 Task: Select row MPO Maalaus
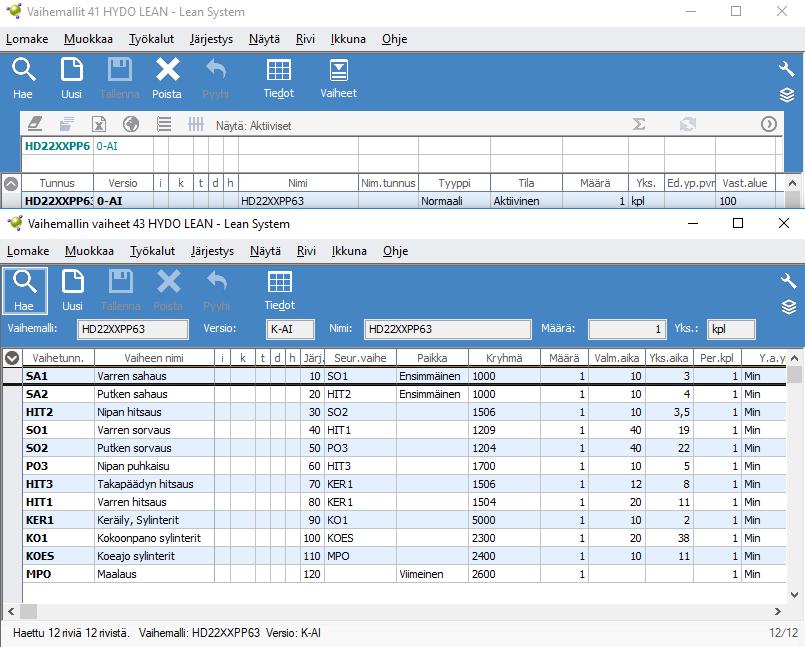(404, 574)
